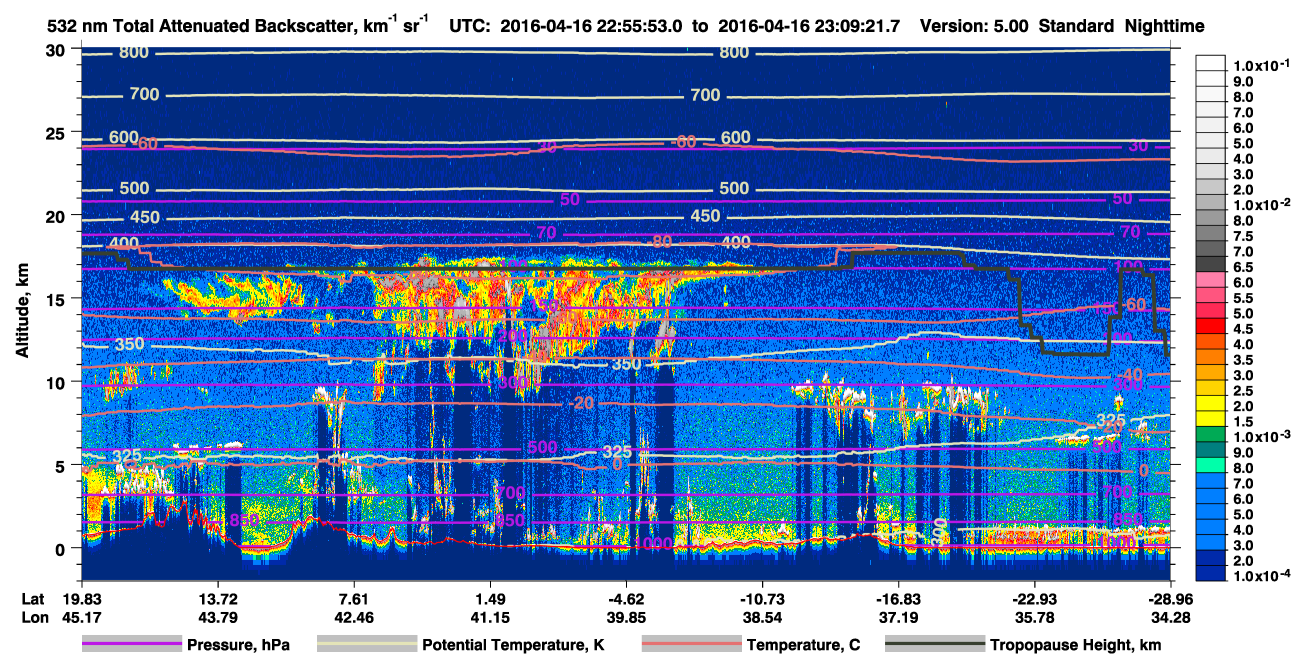Click longitude value '39.85'
Viewport: 1300px width, 667px height.
coord(626,618)
